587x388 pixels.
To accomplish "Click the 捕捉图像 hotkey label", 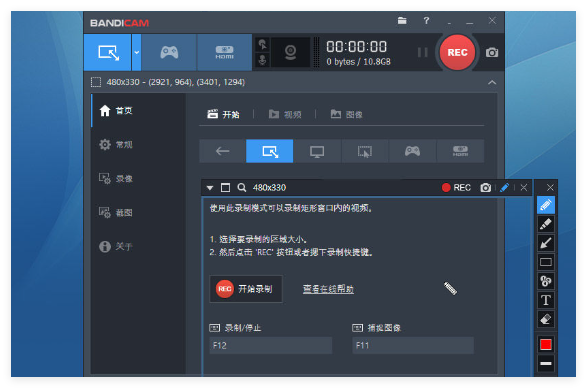I will click(384, 328).
